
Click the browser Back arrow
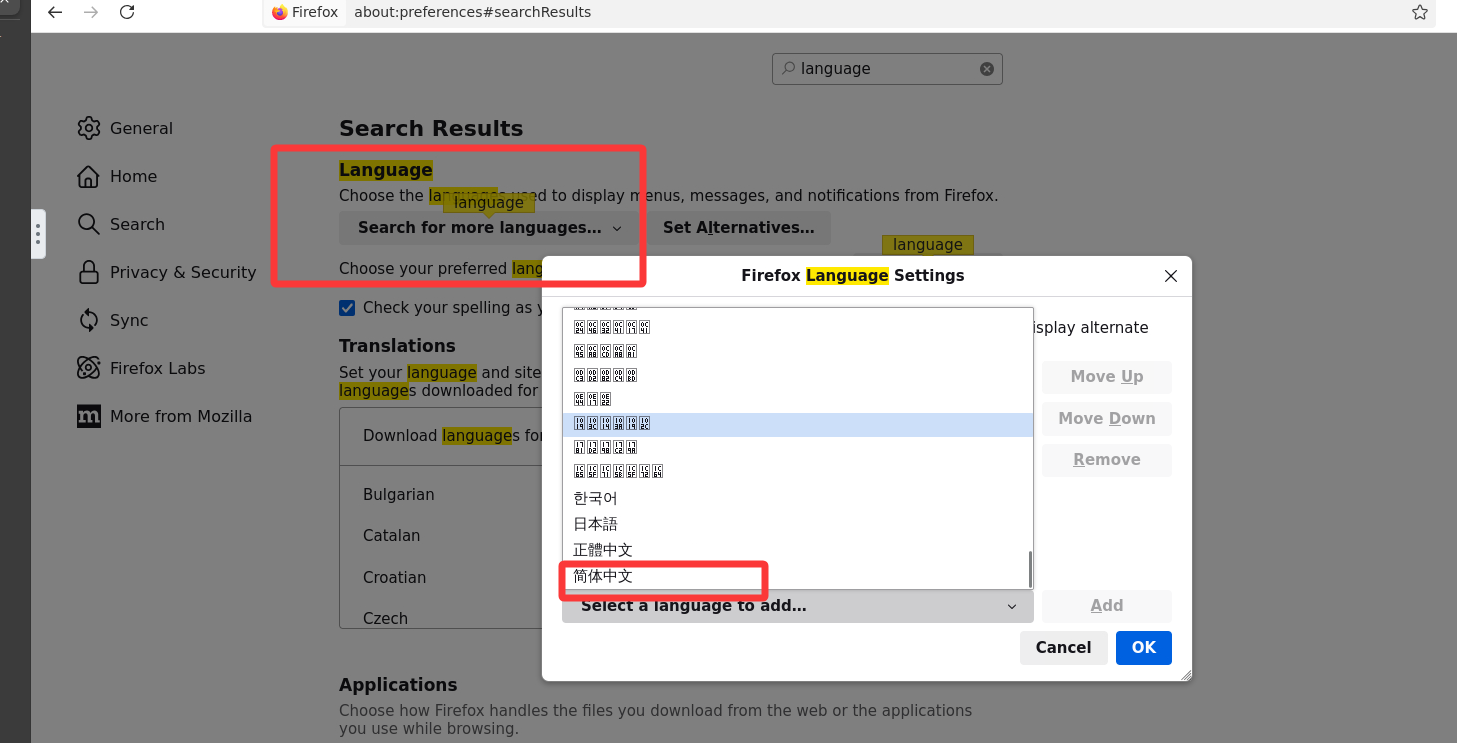click(x=55, y=12)
